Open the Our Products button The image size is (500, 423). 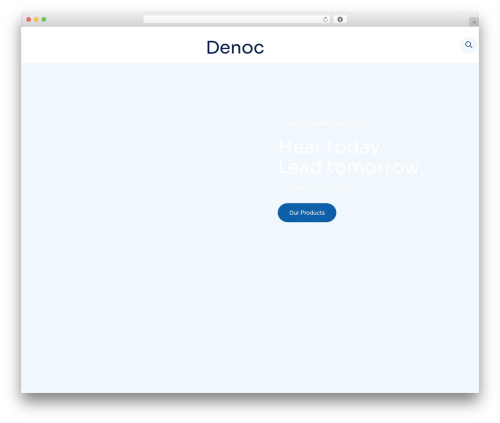tap(307, 212)
